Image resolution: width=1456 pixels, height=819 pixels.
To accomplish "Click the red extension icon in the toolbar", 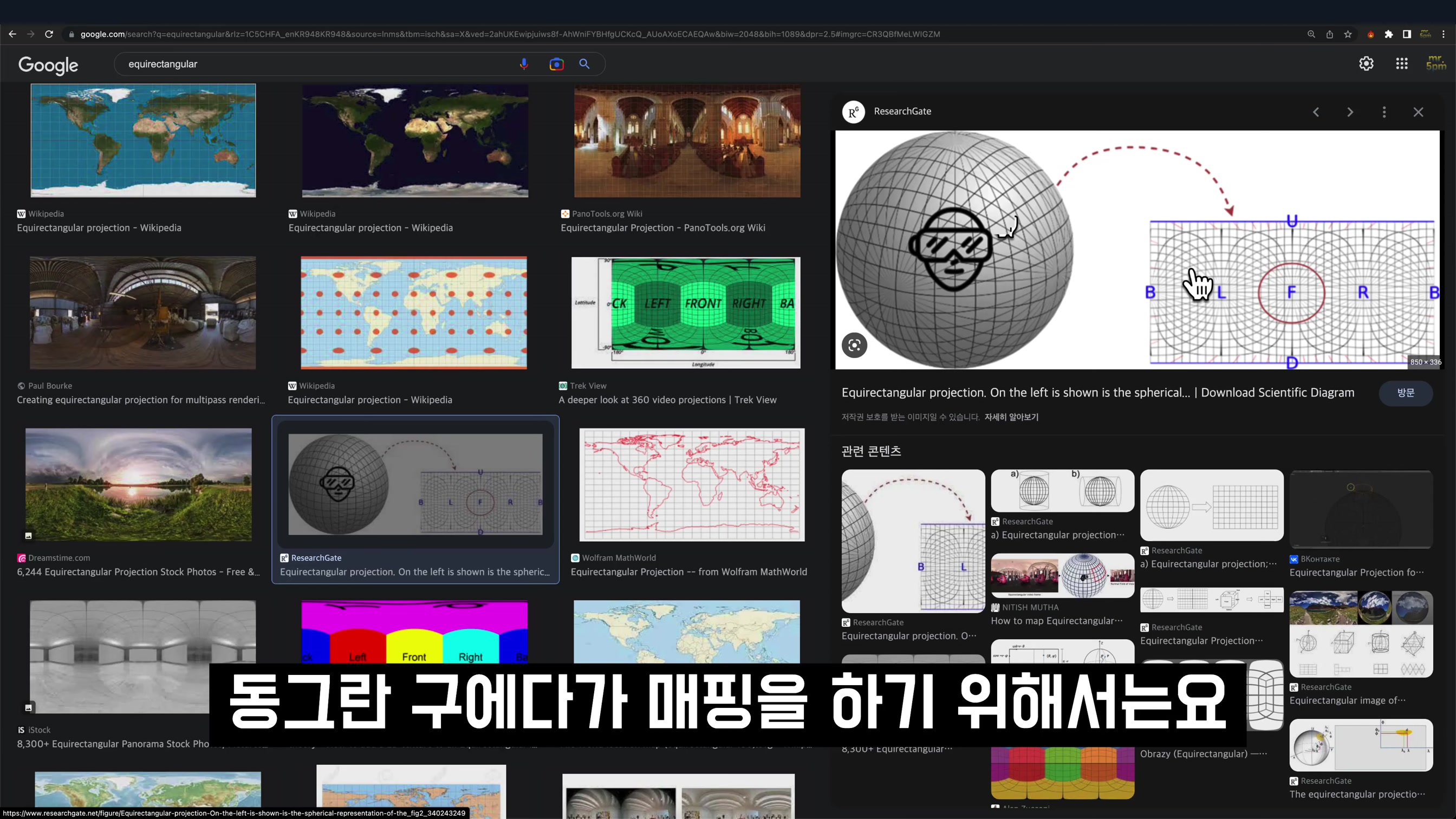I will tap(1370, 34).
